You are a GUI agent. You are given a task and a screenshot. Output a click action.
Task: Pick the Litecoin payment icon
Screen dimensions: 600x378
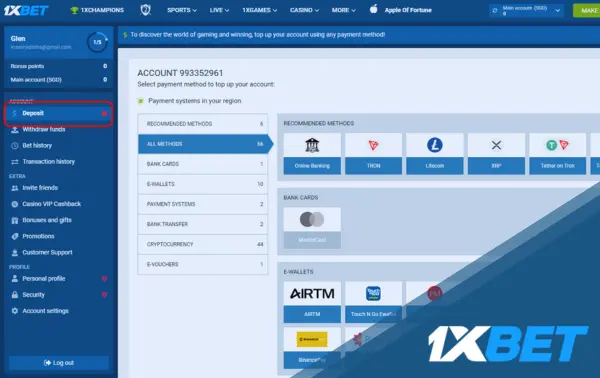click(x=435, y=154)
